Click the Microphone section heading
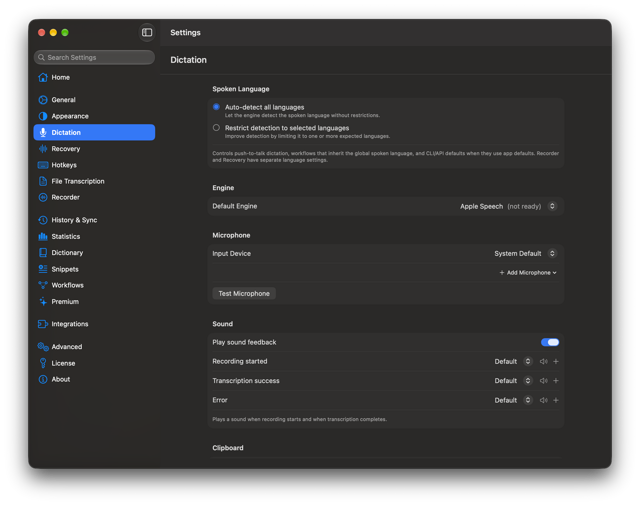The height and width of the screenshot is (506, 640). tap(231, 235)
